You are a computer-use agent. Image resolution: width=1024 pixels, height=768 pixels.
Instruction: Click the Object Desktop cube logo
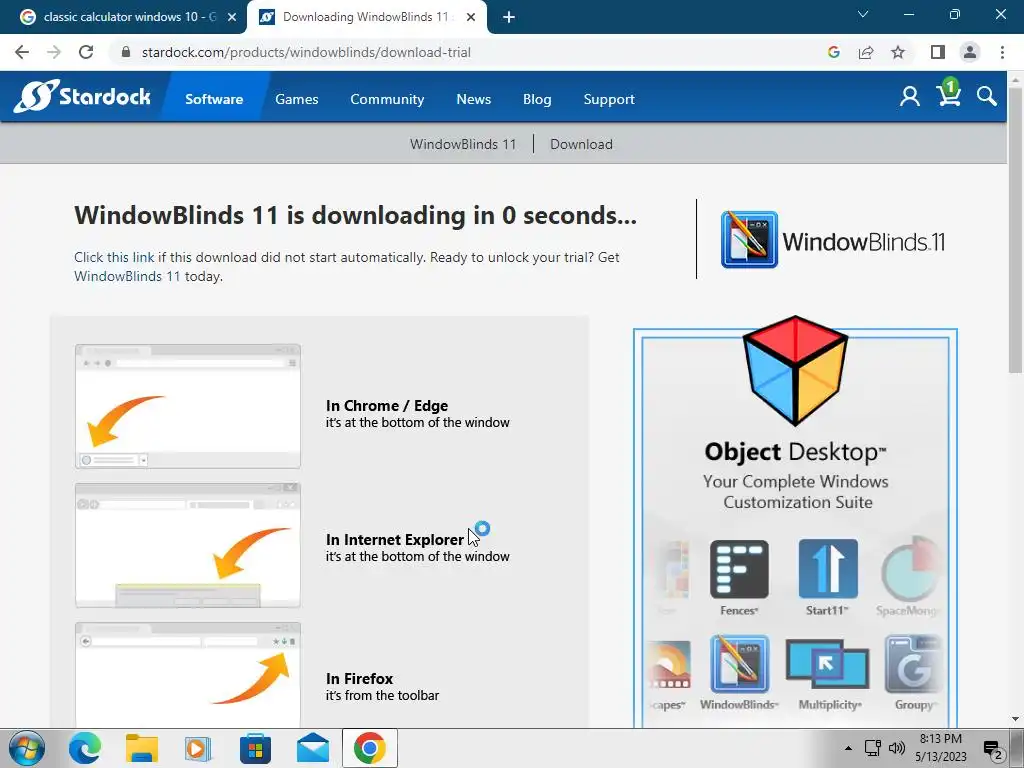tap(795, 370)
